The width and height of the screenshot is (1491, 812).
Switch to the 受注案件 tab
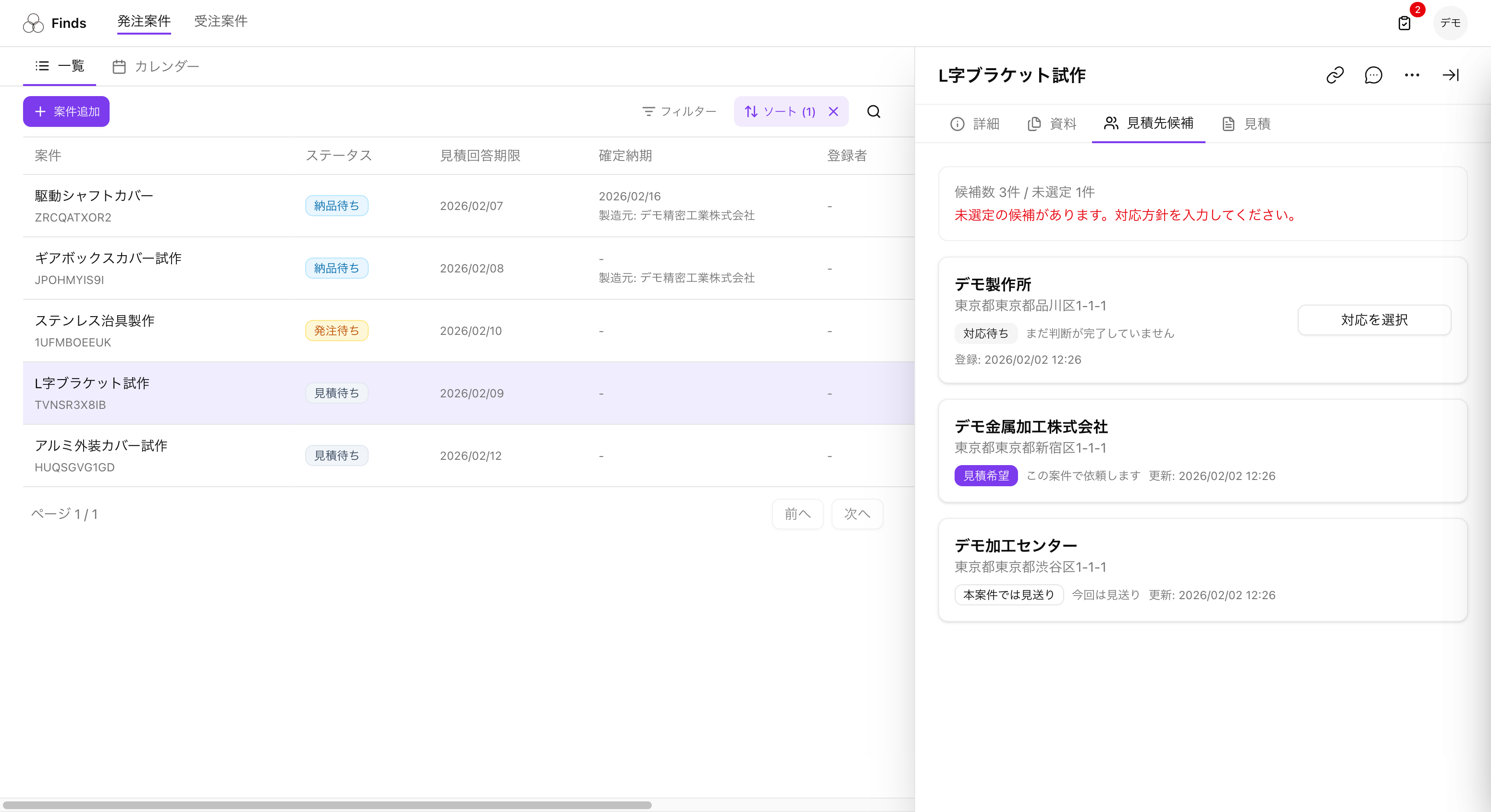221,22
